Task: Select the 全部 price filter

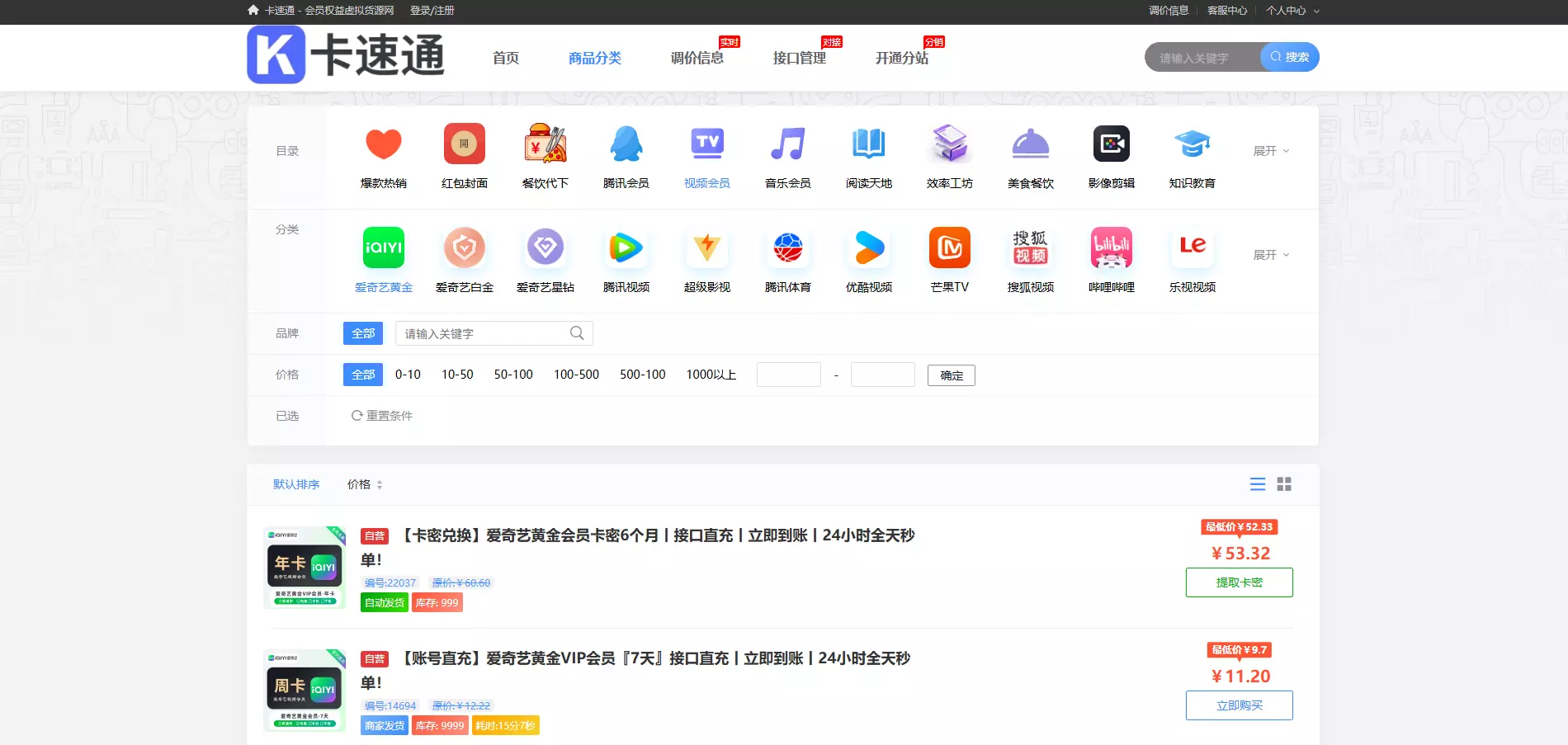Action: point(362,375)
